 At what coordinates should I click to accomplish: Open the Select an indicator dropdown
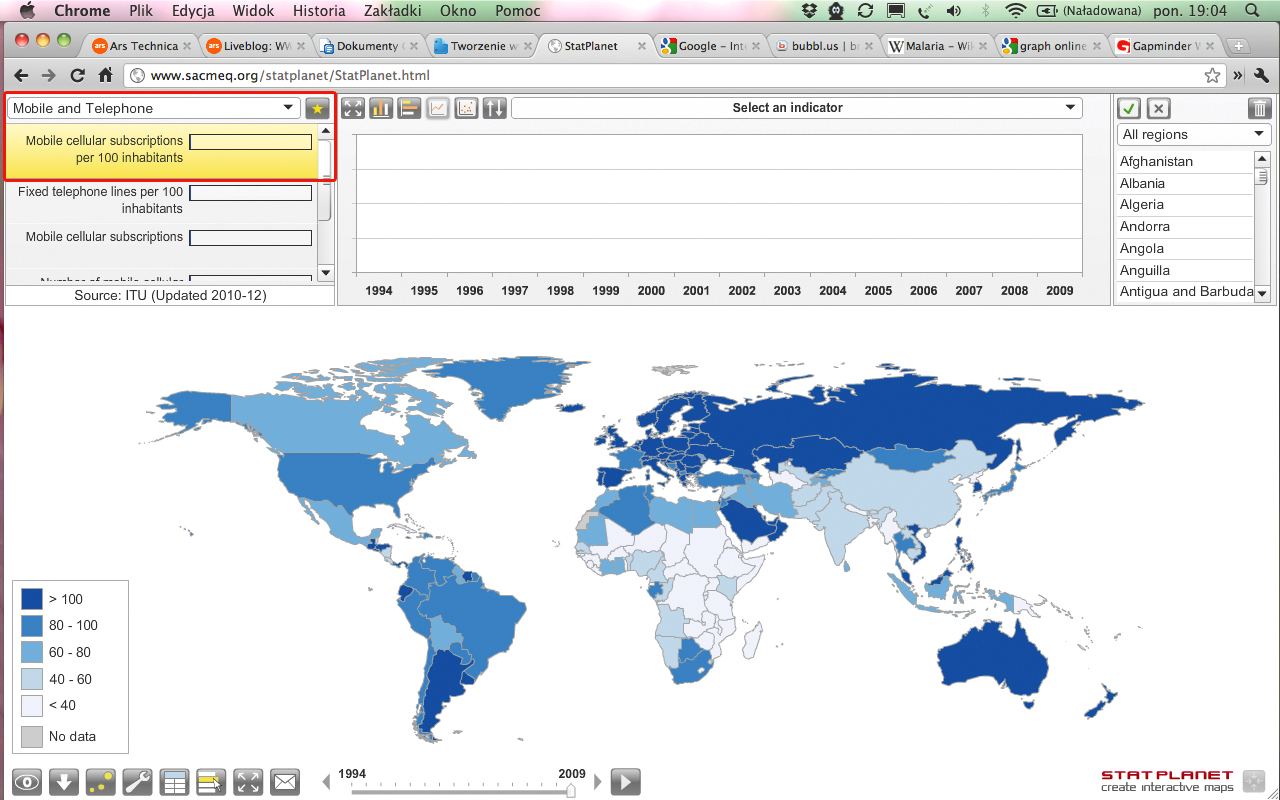tap(796, 108)
